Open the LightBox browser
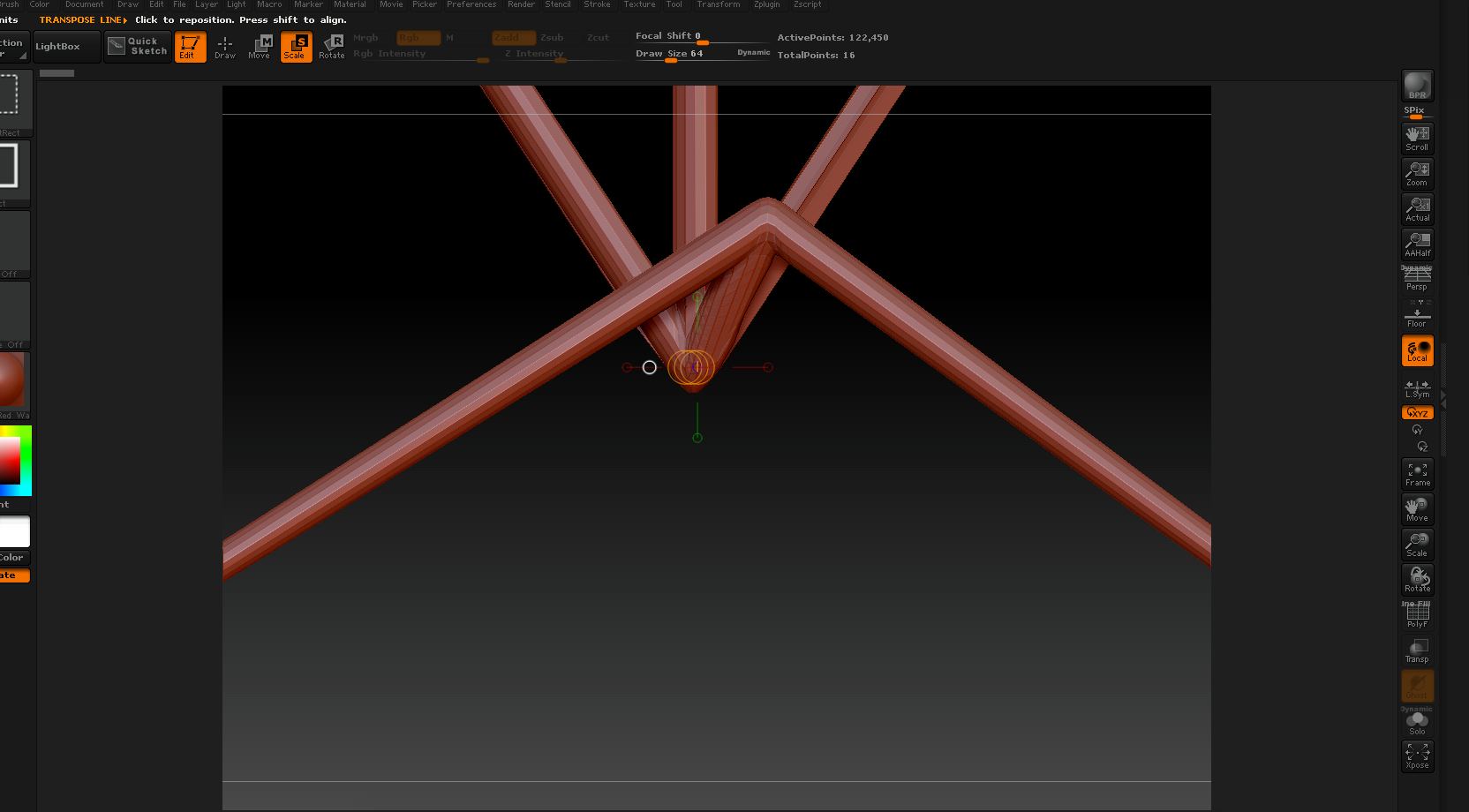This screenshot has height=812, width=1469. click(x=66, y=47)
